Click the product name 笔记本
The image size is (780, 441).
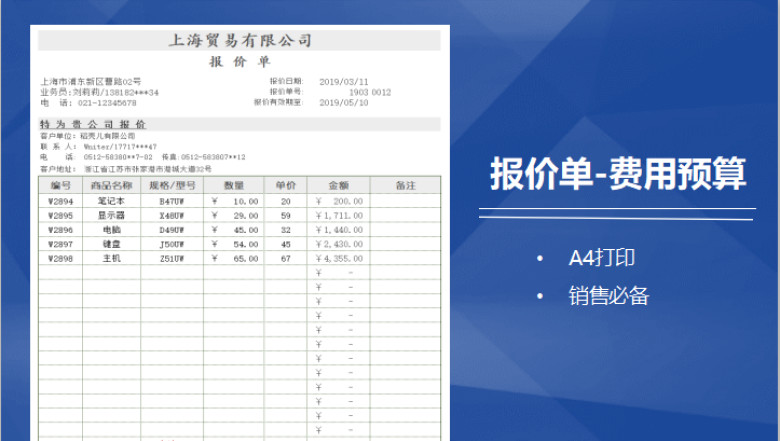click(111, 201)
